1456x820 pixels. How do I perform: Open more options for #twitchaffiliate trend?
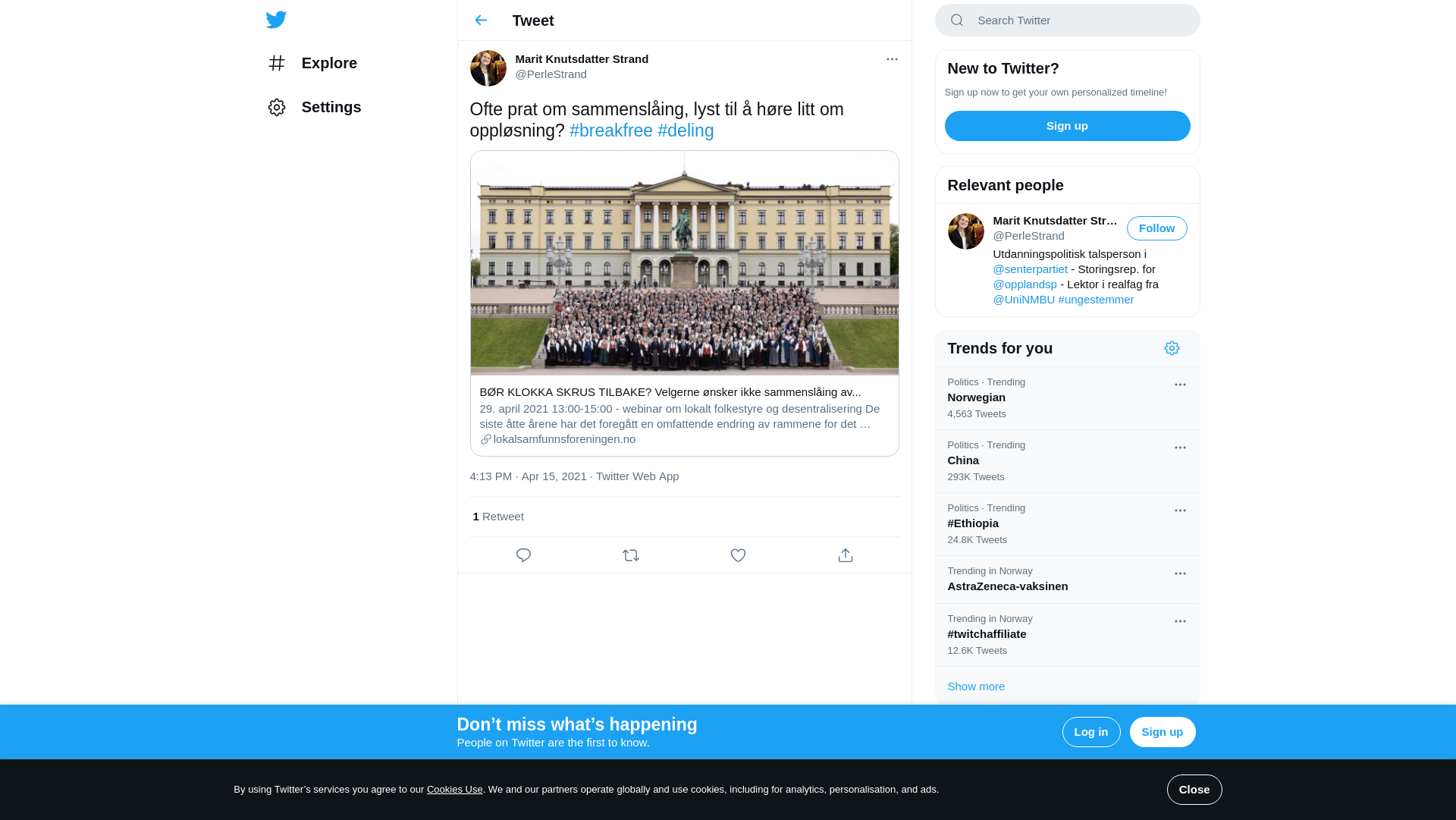[x=1180, y=621]
